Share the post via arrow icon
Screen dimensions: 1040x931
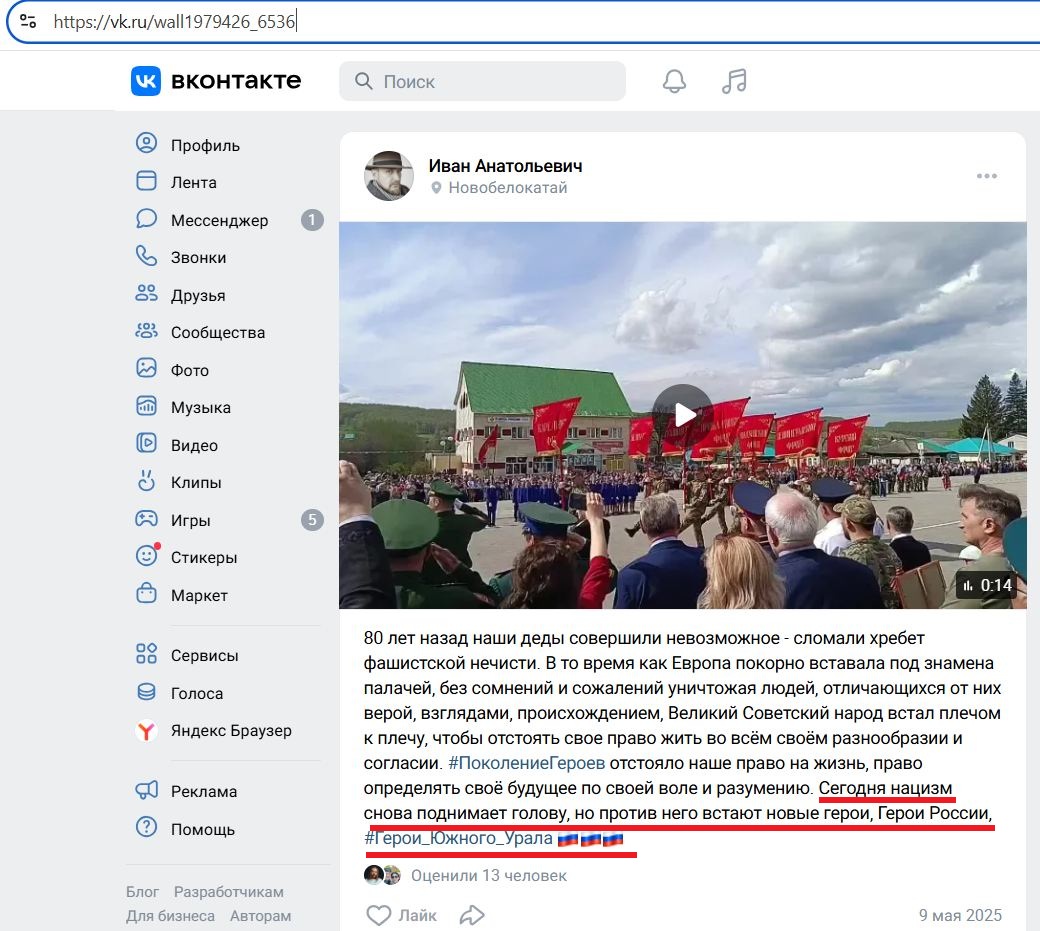472,915
